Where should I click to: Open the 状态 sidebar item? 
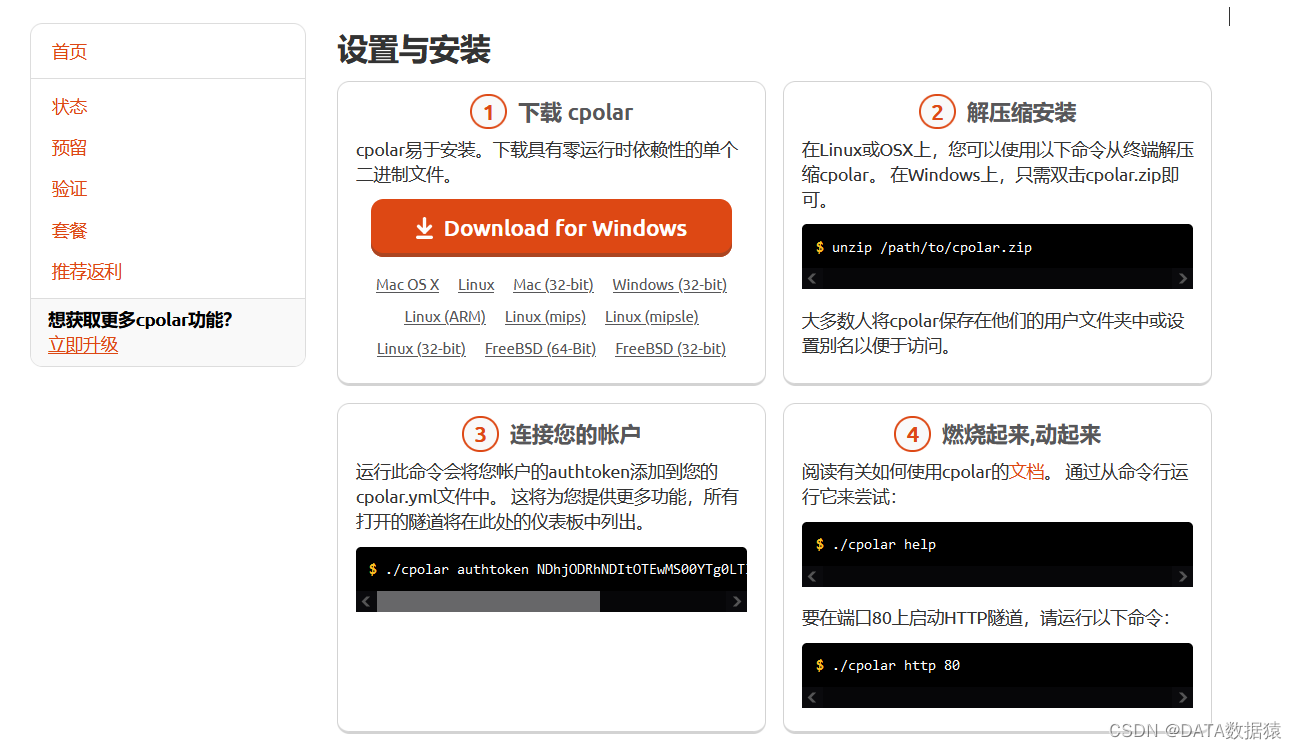pos(69,107)
